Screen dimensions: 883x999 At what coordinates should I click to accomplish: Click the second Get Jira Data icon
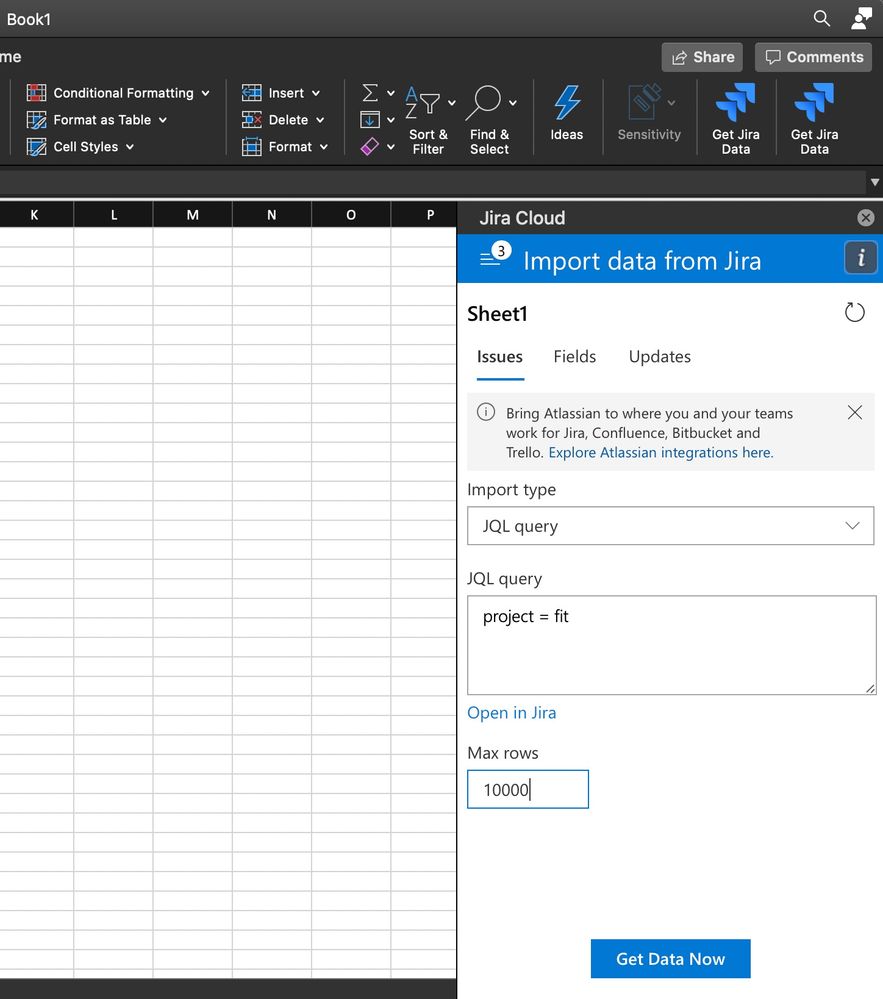814,102
